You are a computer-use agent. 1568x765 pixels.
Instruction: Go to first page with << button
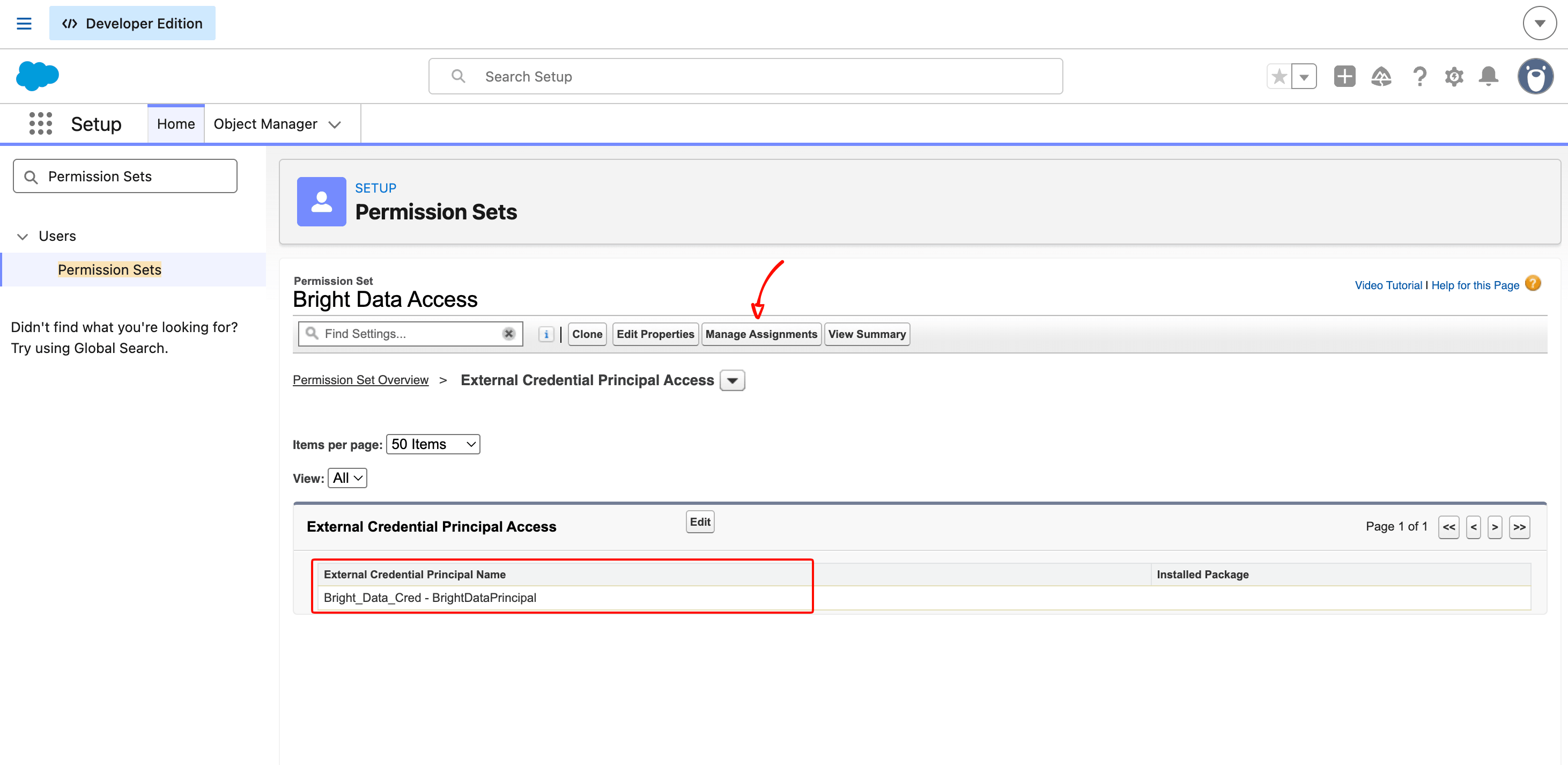1449,527
